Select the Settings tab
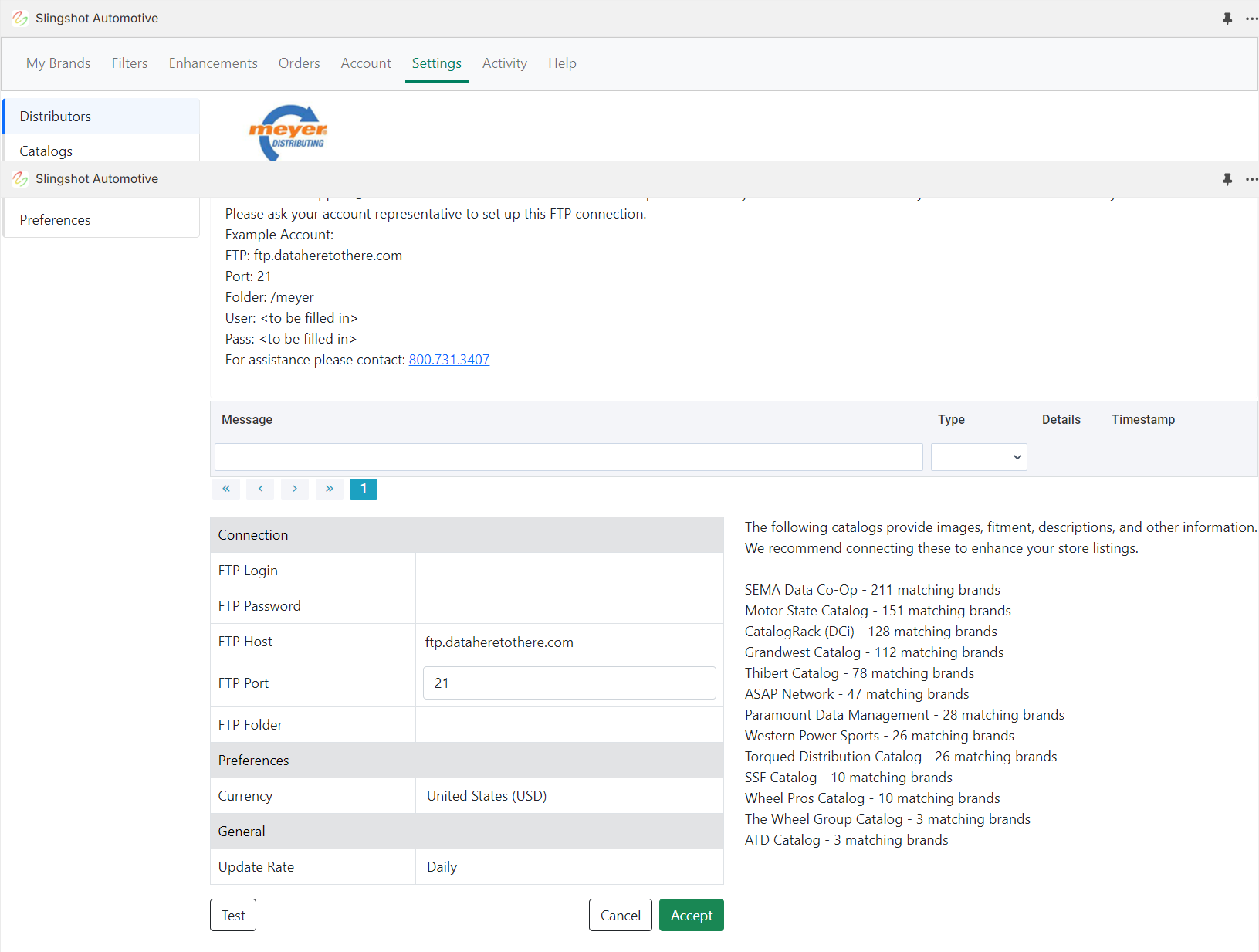1259x952 pixels. point(437,63)
